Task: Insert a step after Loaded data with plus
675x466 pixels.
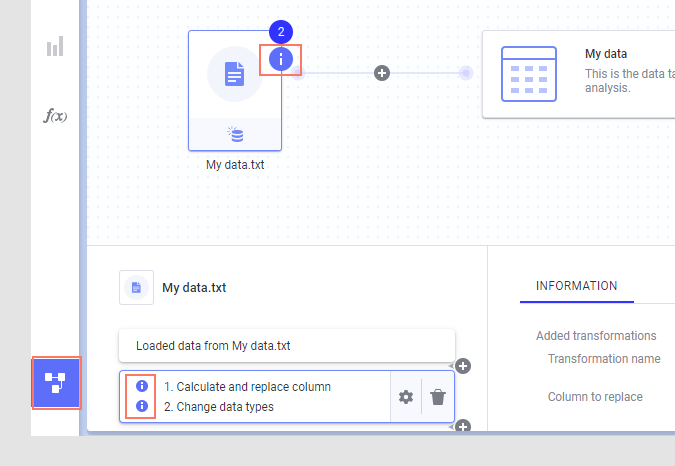Action: [463, 365]
